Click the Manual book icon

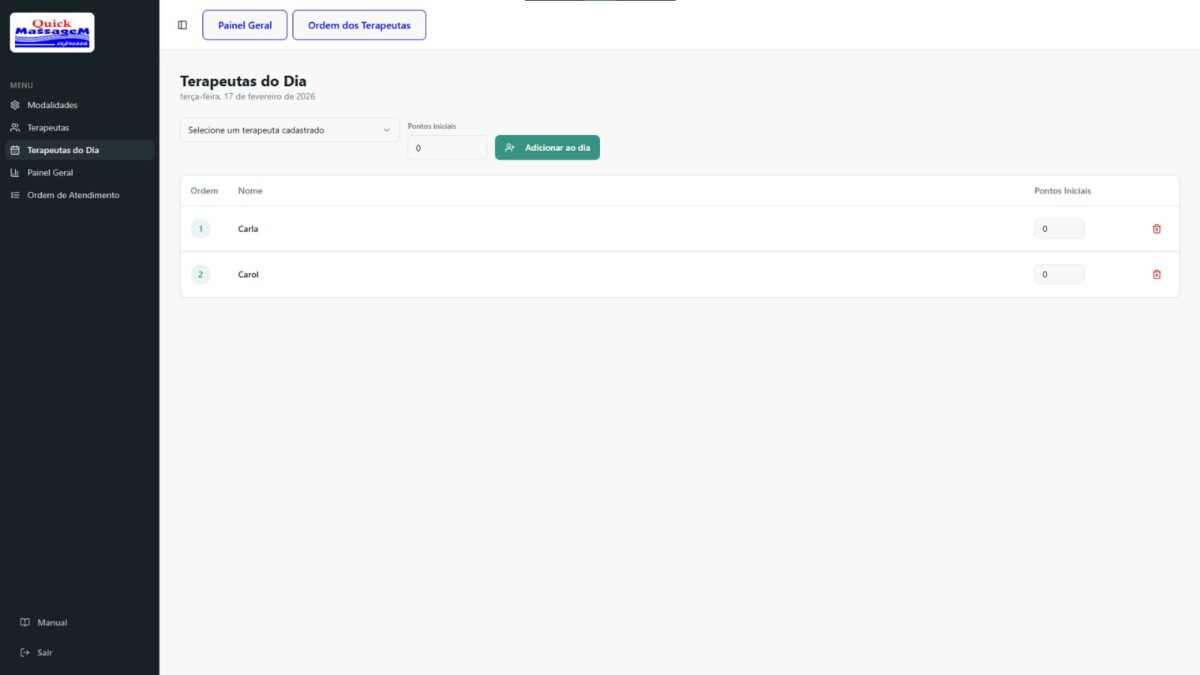click(25, 622)
